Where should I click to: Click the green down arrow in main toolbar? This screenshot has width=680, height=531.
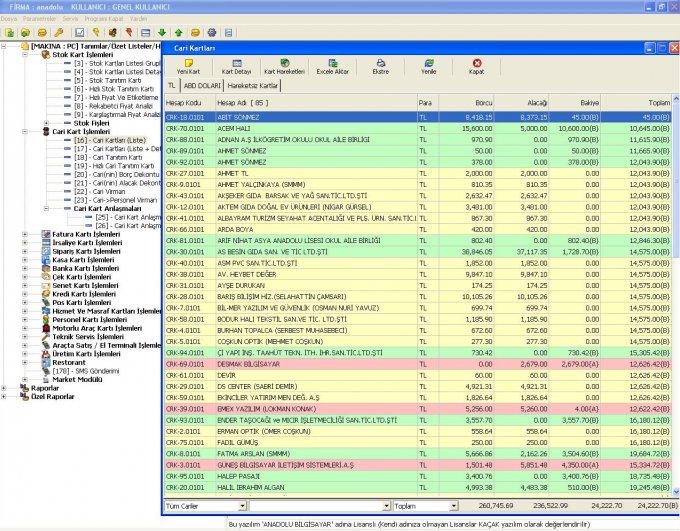tap(163, 32)
